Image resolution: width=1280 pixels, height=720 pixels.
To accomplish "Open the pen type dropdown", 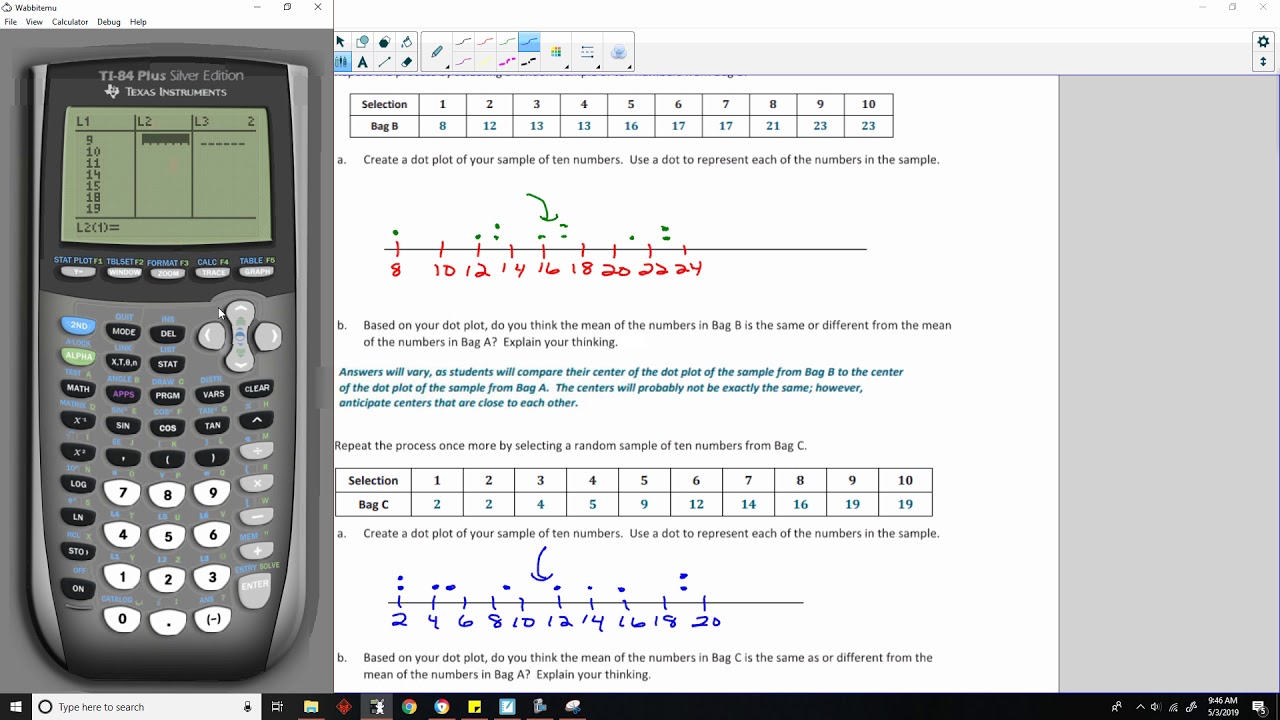I will click(438, 52).
